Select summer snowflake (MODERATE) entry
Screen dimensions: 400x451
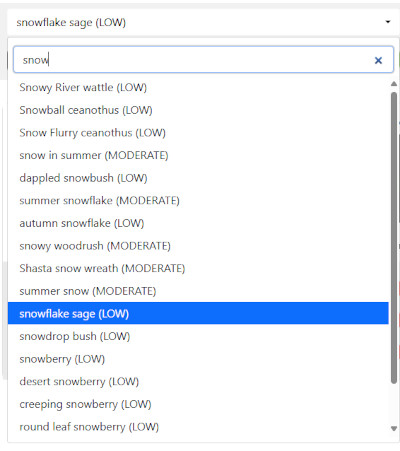[x=198, y=201]
